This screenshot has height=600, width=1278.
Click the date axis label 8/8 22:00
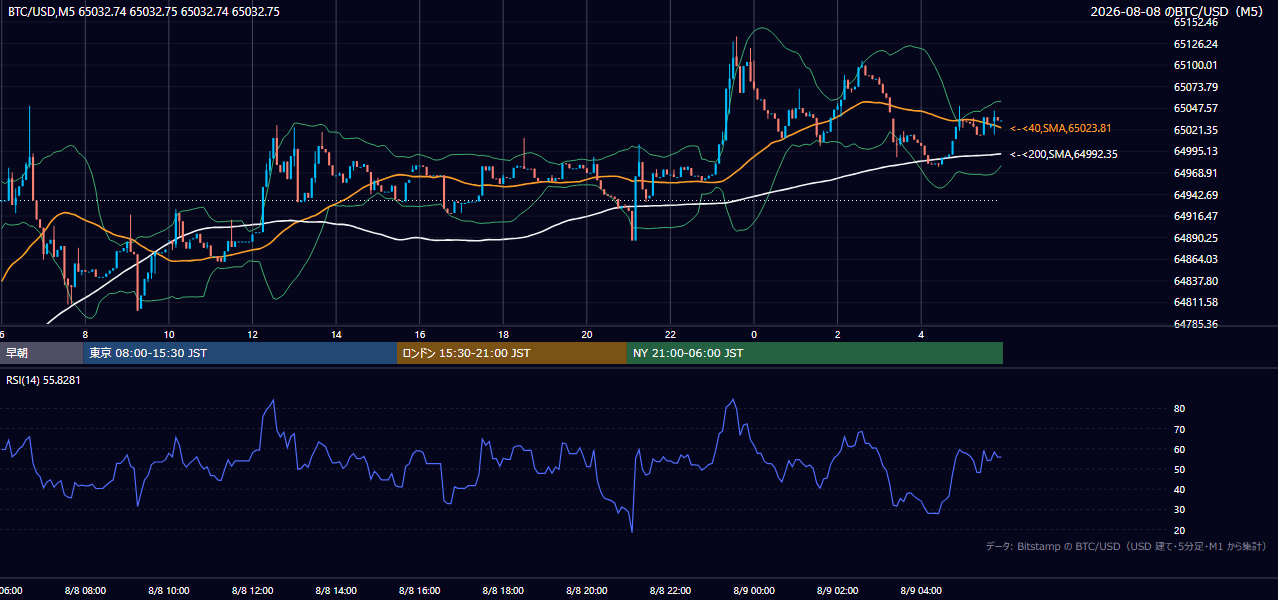click(671, 591)
